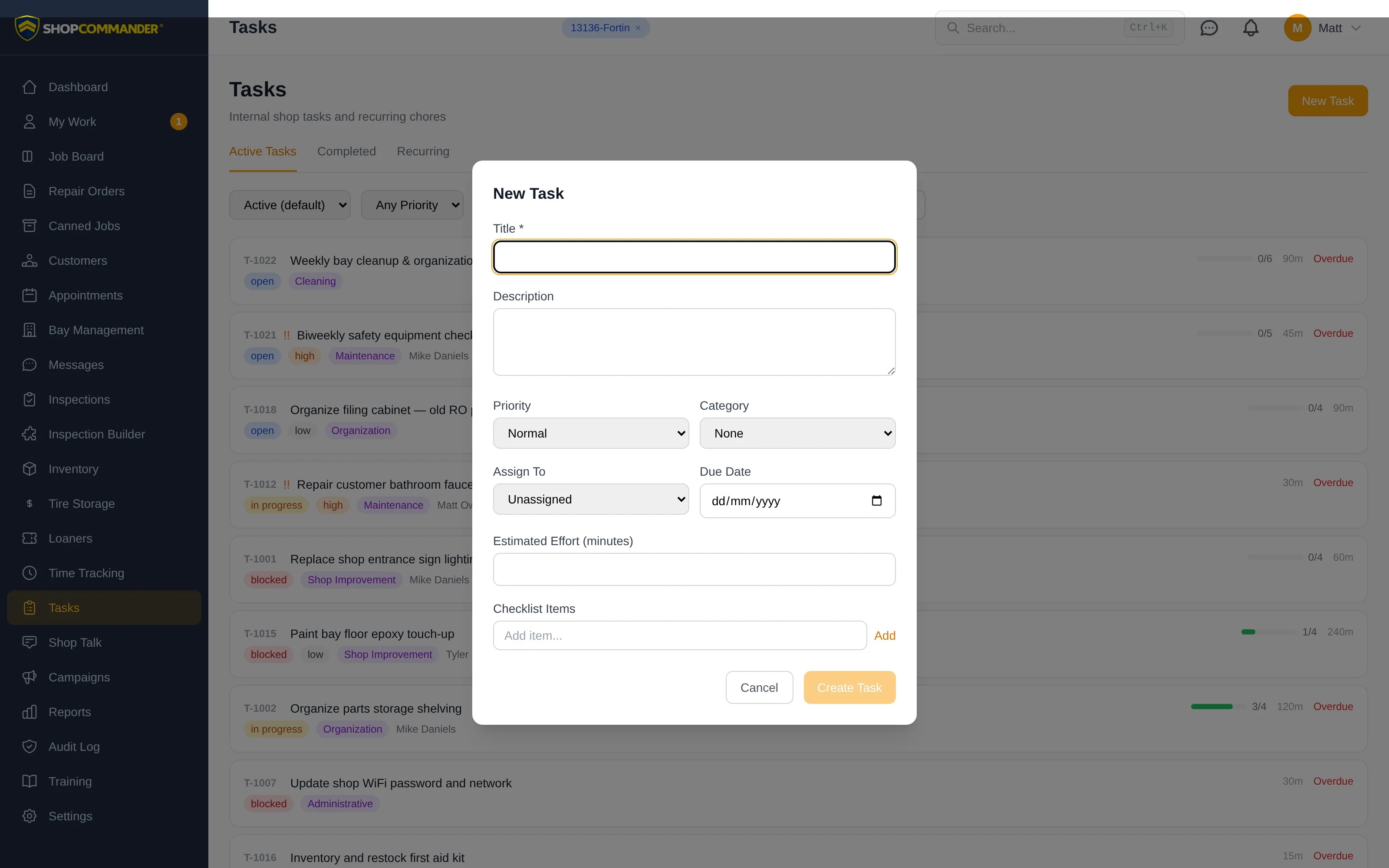The height and width of the screenshot is (868, 1389).
Task: Click the Audit Log shield icon
Action: [x=29, y=747]
